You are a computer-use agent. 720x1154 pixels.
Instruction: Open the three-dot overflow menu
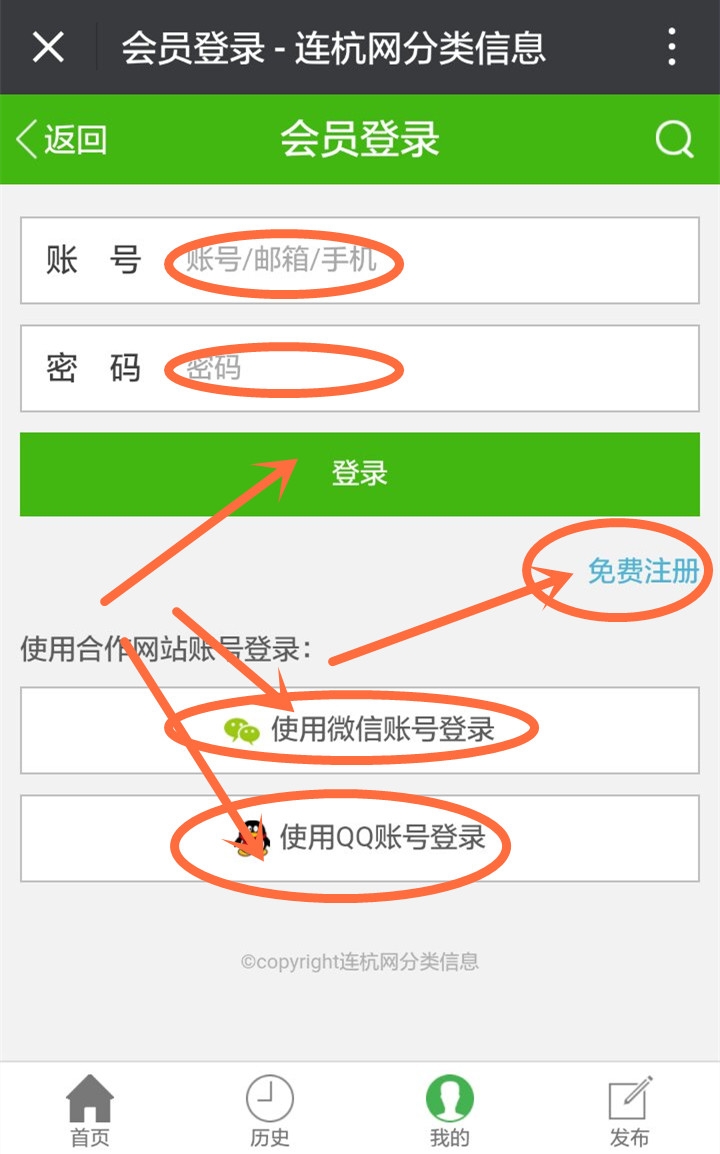pos(671,47)
